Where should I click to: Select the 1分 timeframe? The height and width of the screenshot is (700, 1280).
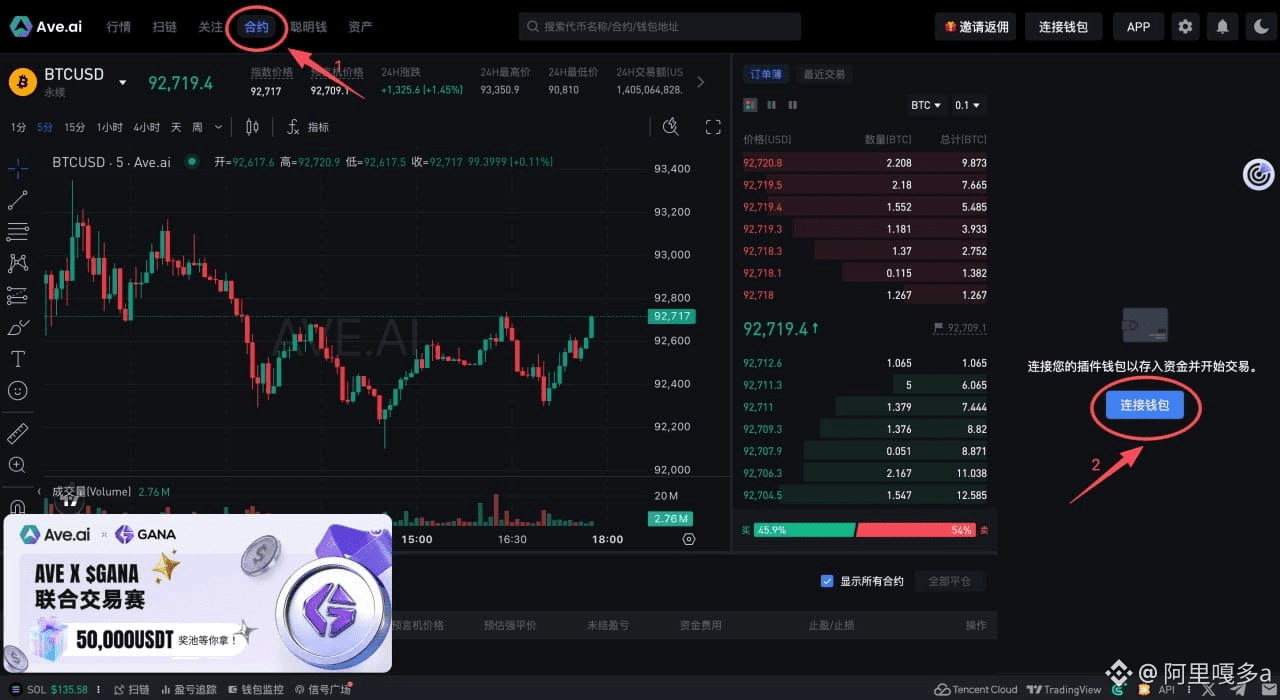[x=18, y=127]
